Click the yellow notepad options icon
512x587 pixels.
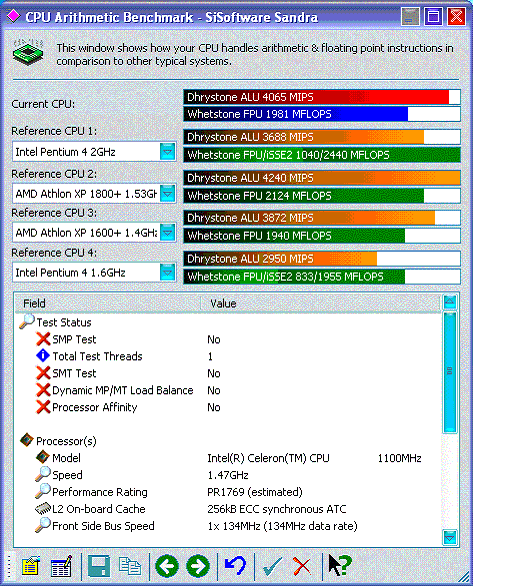30,565
